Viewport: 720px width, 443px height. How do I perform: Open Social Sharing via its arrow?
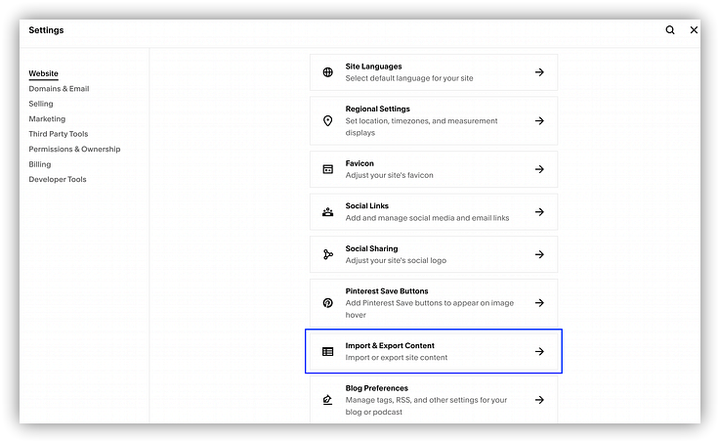(540, 254)
